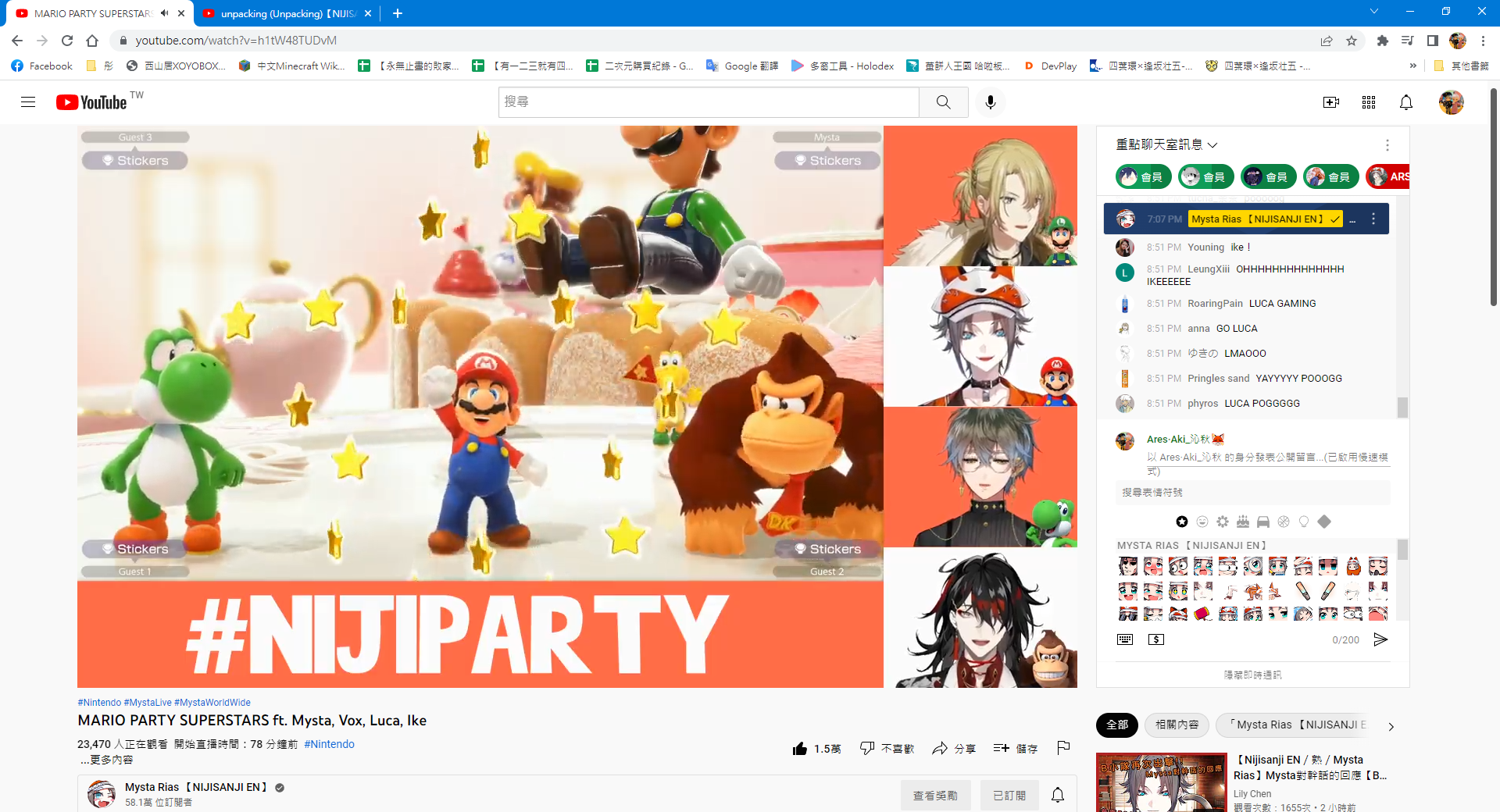Click the emoji picker scrollbar thumb
The image size is (1500, 812).
tap(1402, 550)
